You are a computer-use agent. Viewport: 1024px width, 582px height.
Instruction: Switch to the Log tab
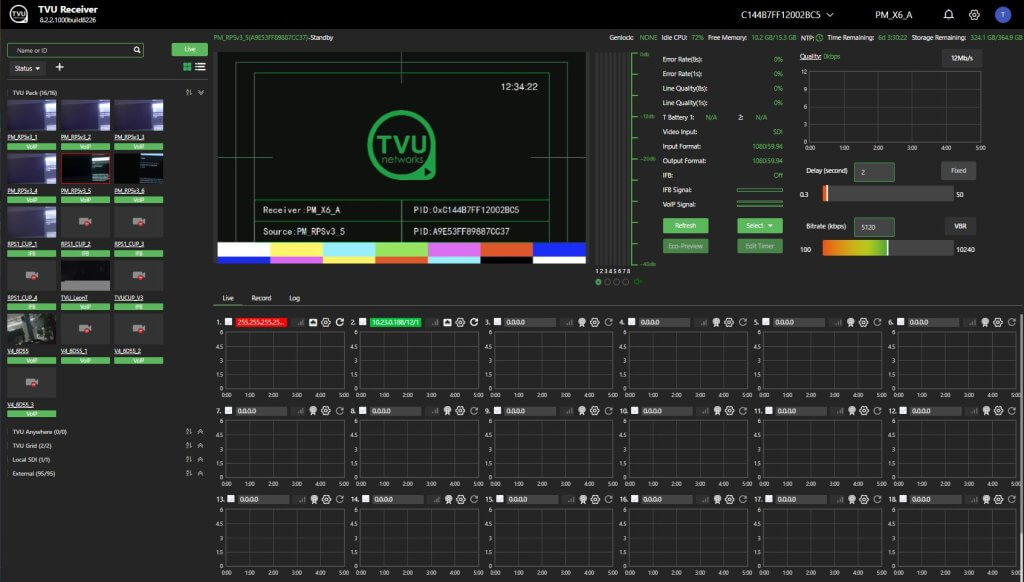295,298
